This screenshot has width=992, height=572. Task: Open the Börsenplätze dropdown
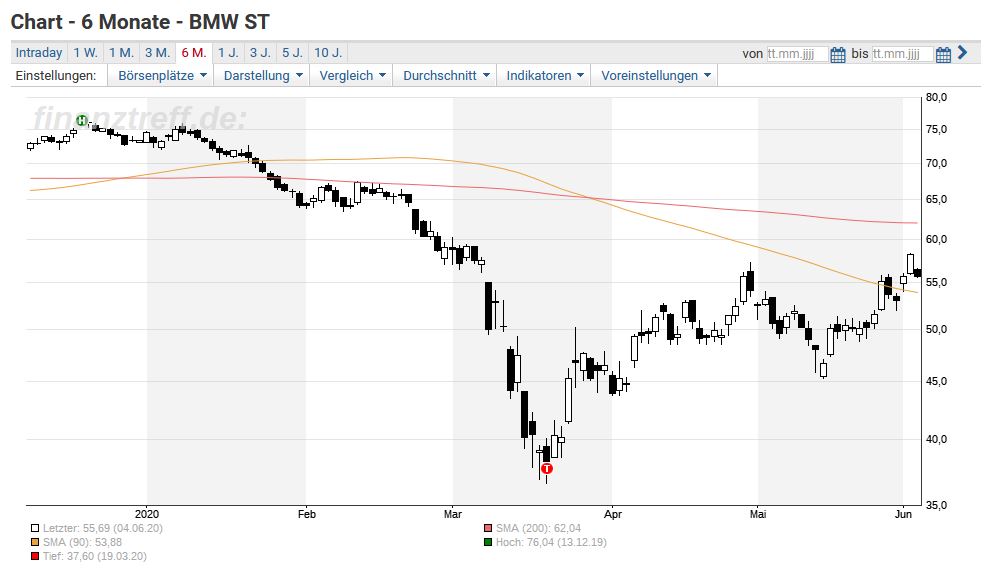point(163,75)
